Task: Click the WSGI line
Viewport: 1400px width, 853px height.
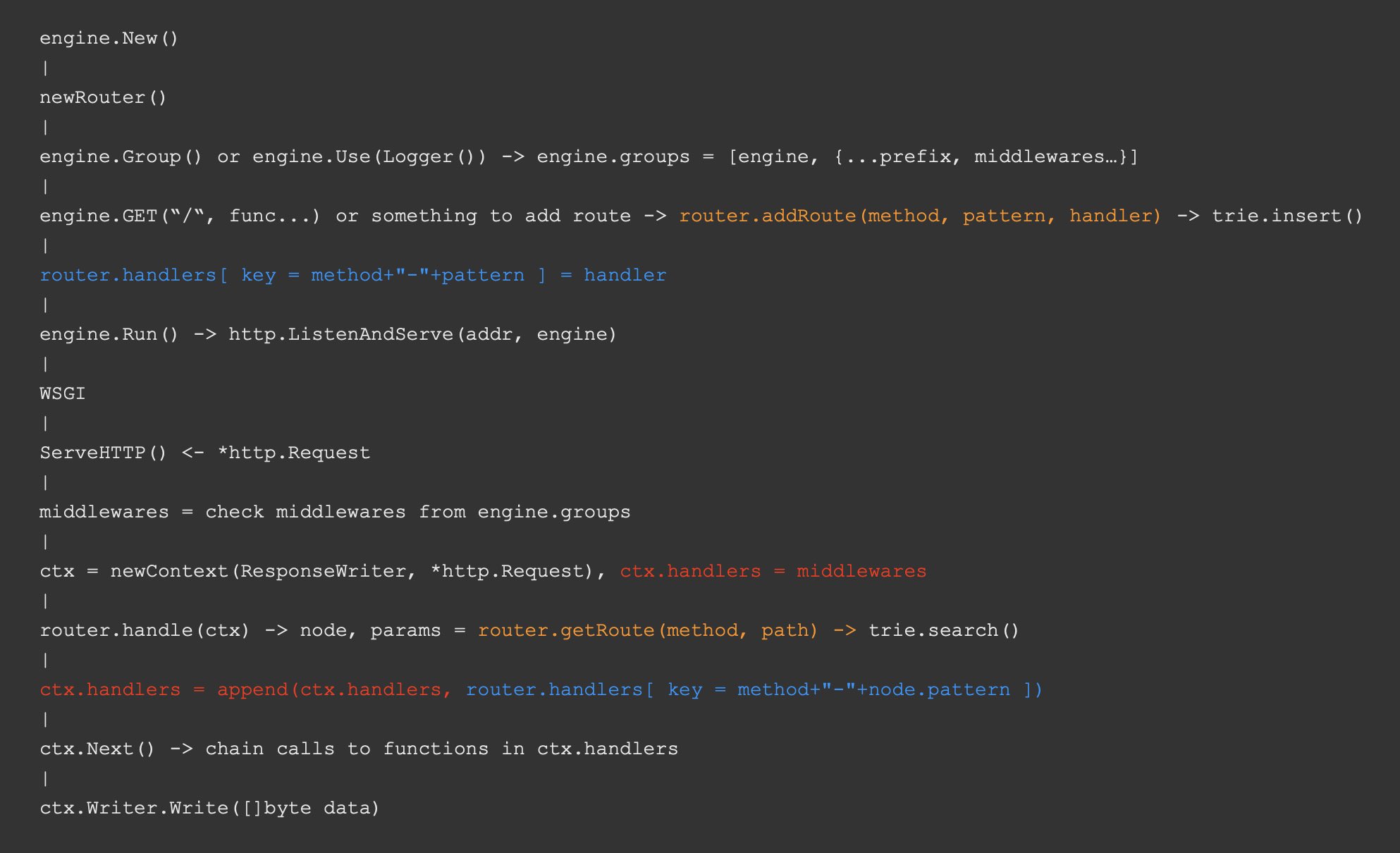Action: [63, 393]
